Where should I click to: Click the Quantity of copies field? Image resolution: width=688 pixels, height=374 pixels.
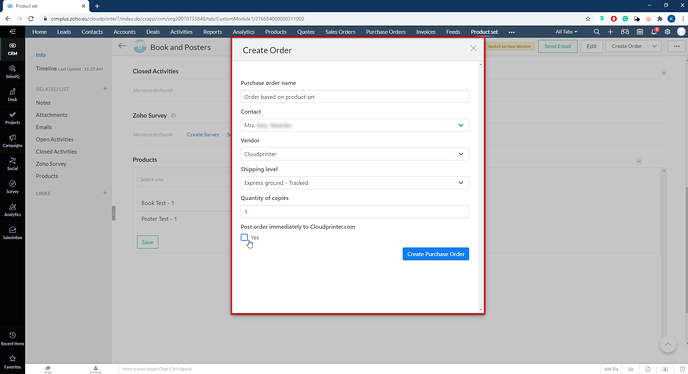(x=355, y=212)
